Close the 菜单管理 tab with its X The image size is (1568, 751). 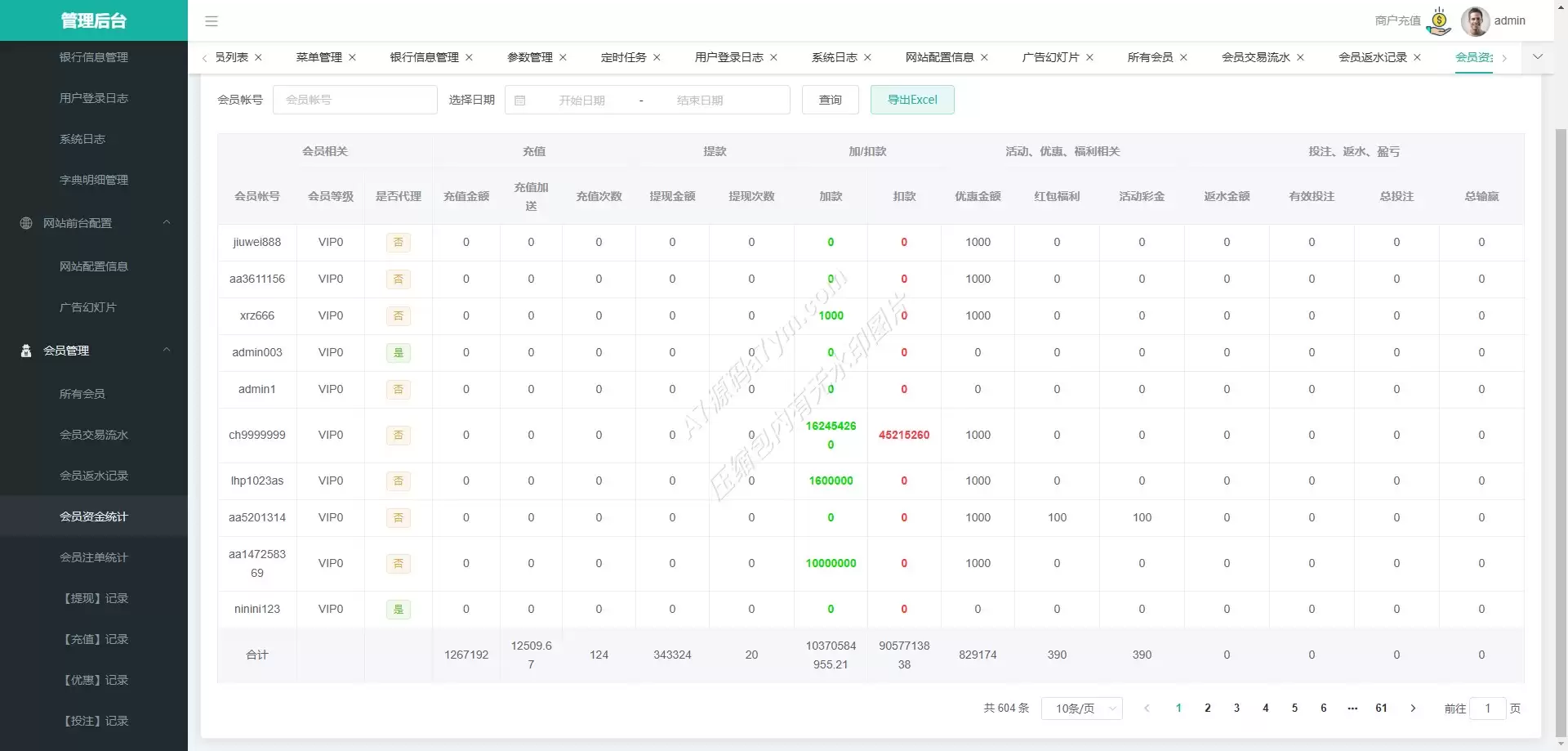pos(353,57)
